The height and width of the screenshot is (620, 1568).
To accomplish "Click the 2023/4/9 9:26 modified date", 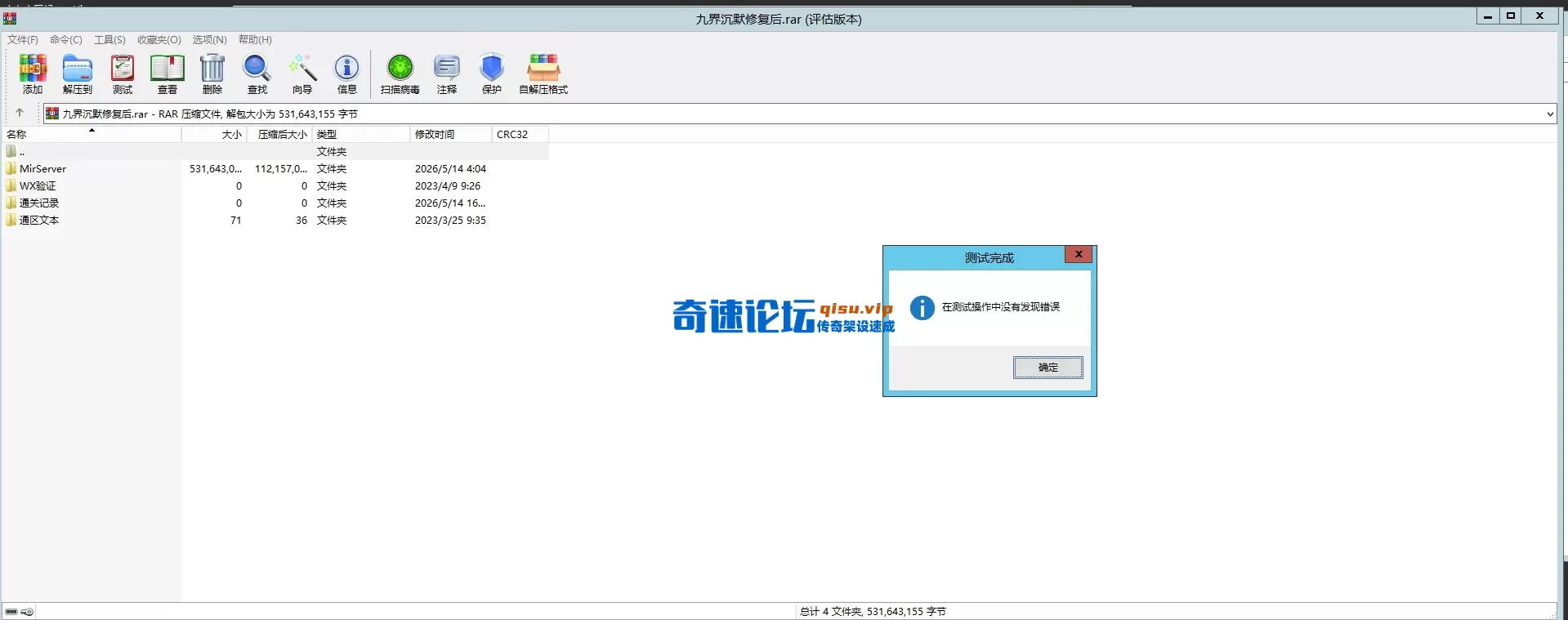I will pyautogui.click(x=448, y=185).
